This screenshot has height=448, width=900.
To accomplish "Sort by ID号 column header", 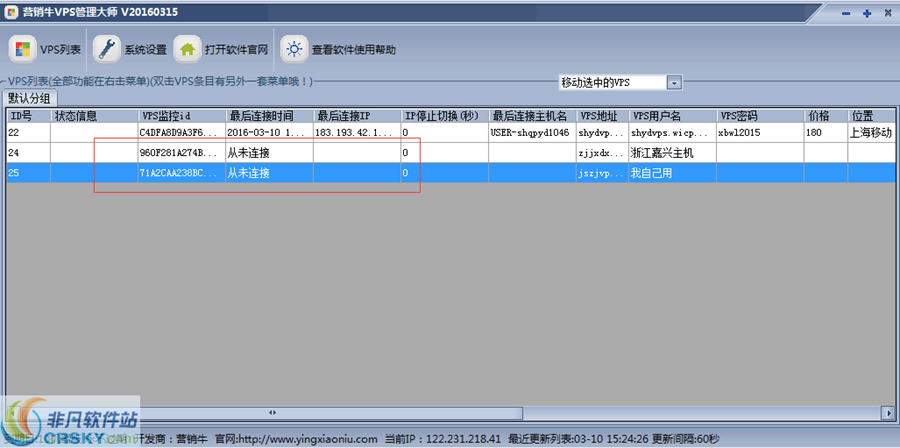I will [28, 116].
